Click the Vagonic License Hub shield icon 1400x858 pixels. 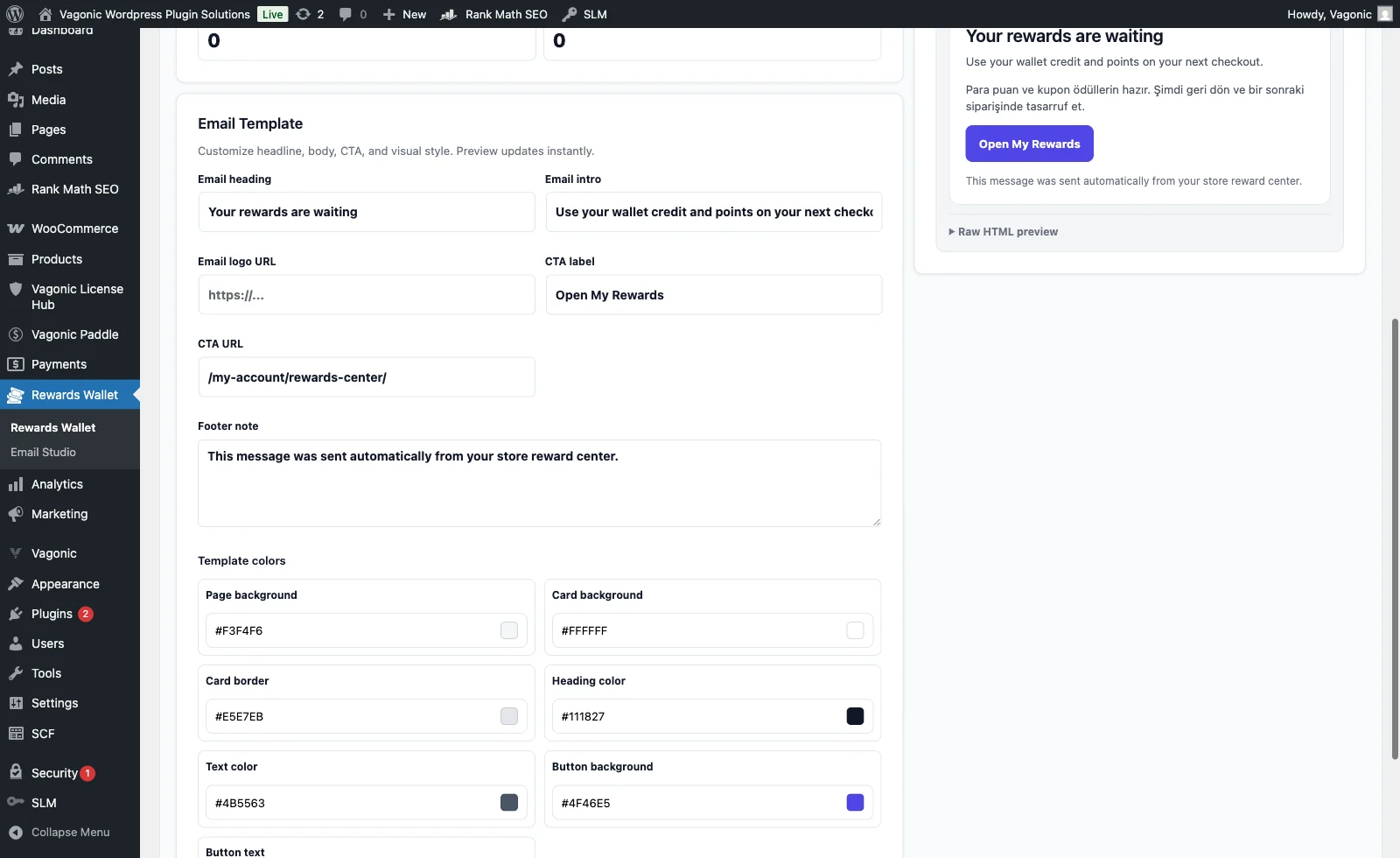click(x=16, y=289)
